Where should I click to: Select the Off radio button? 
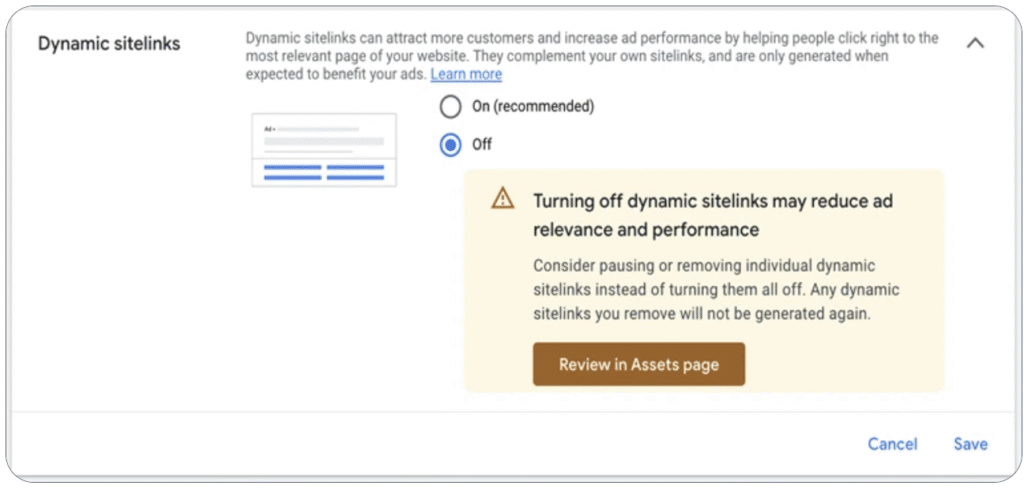point(450,144)
